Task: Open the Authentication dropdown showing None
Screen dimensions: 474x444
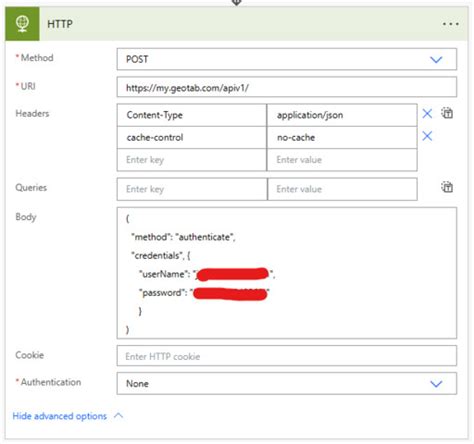Action: [x=287, y=384]
